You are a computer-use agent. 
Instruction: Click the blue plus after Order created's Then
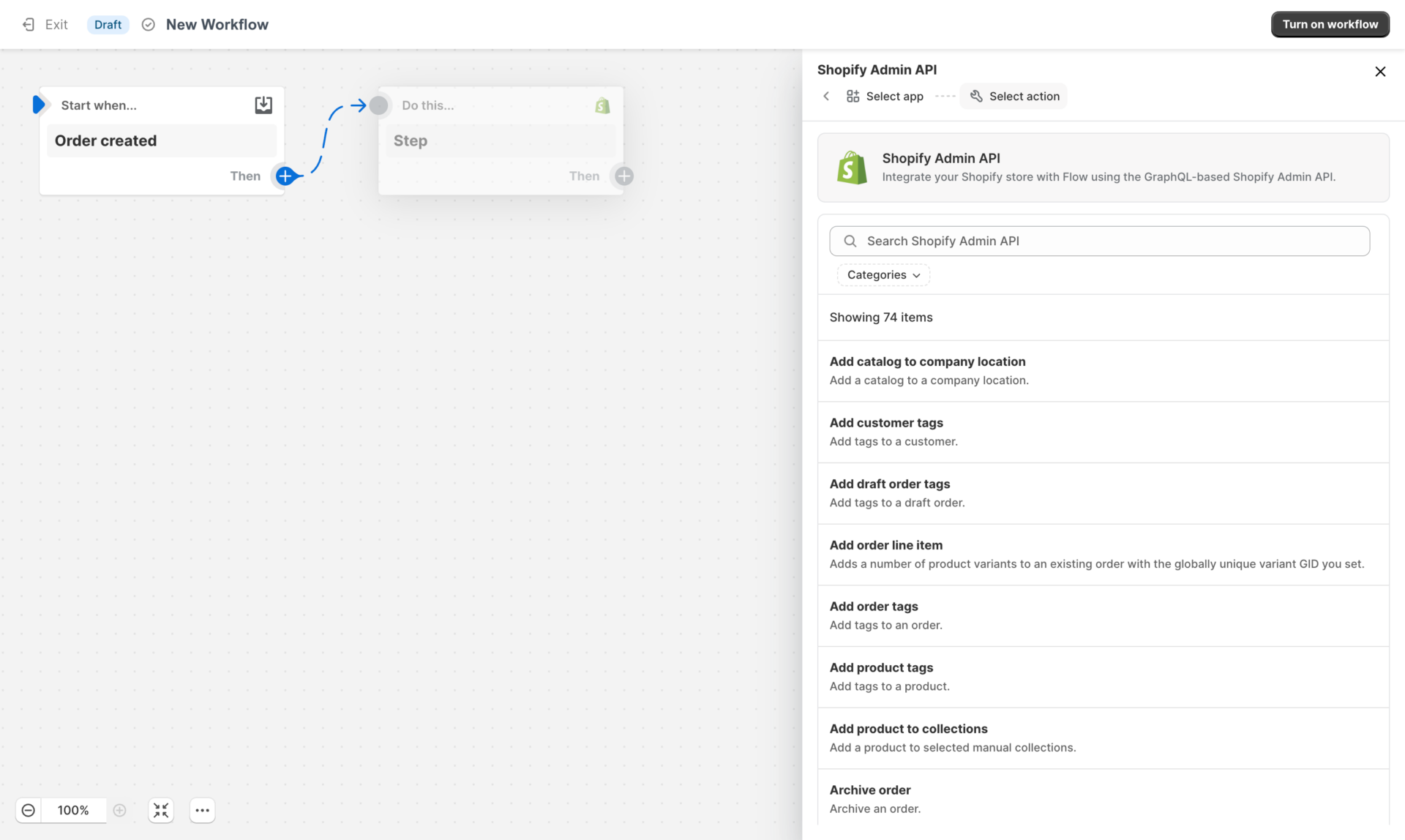click(285, 176)
